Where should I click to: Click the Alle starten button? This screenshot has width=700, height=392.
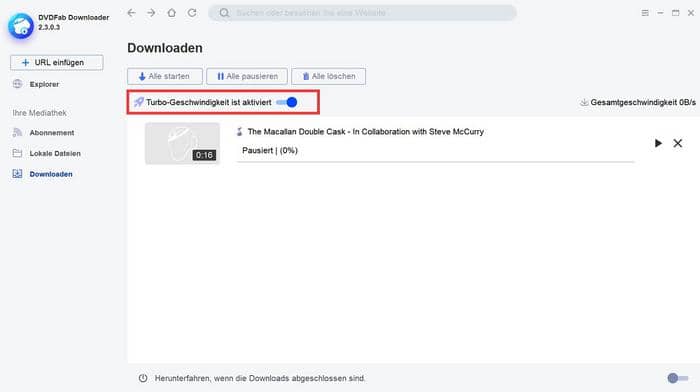click(165, 76)
